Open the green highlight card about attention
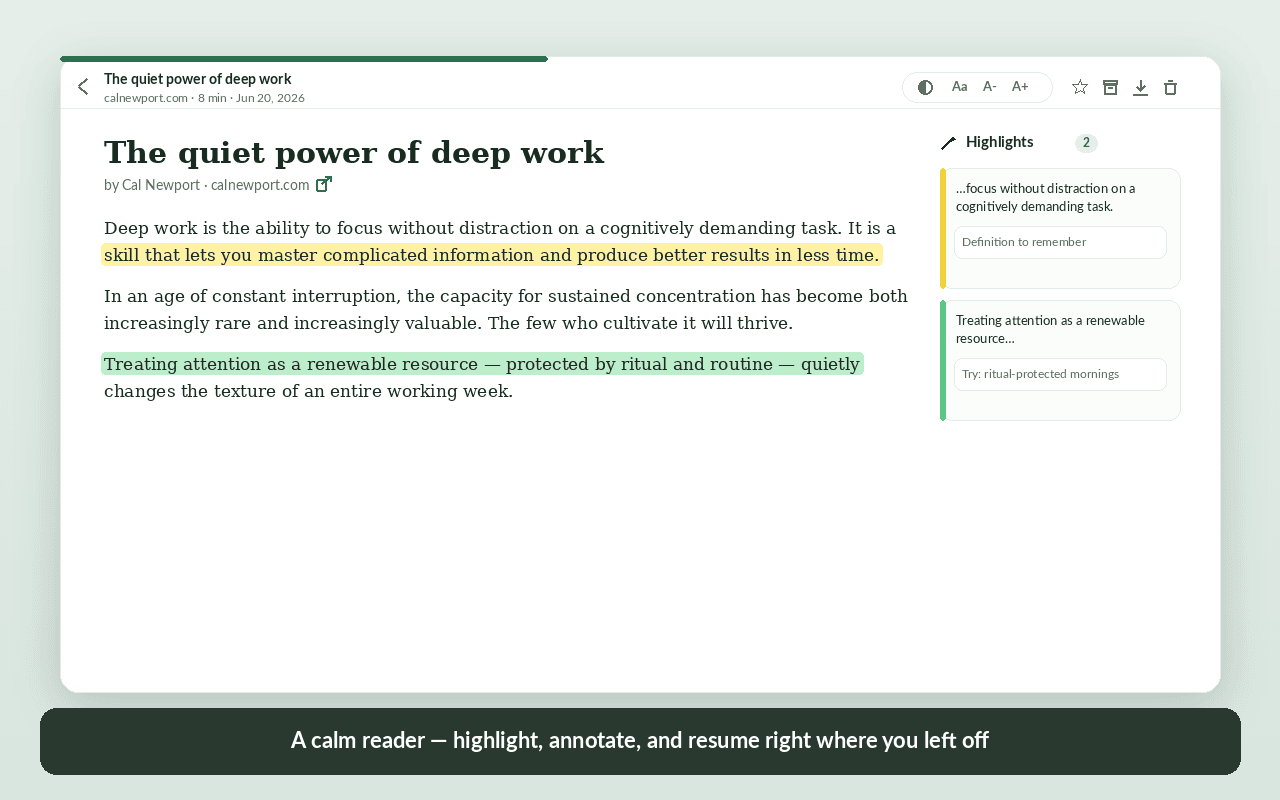This screenshot has width=1280, height=800. [1060, 360]
